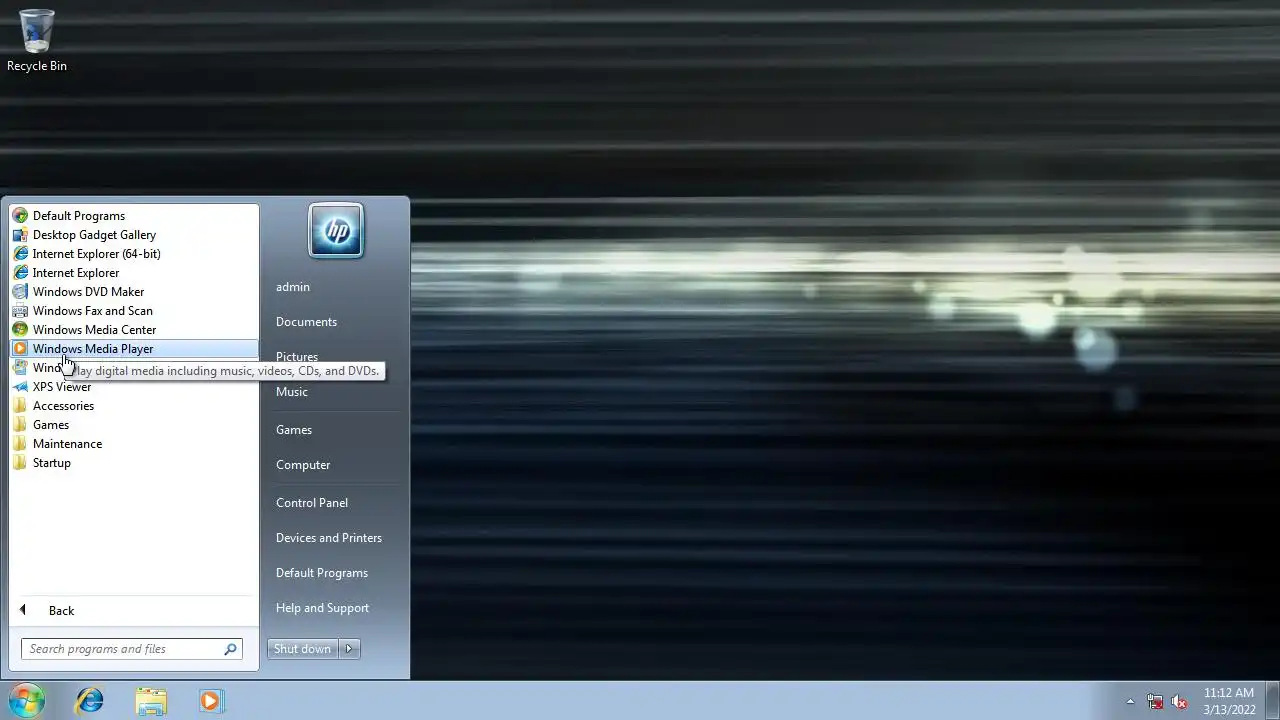
Task: Click the Accessories folder icon
Action: pyautogui.click(x=20, y=405)
